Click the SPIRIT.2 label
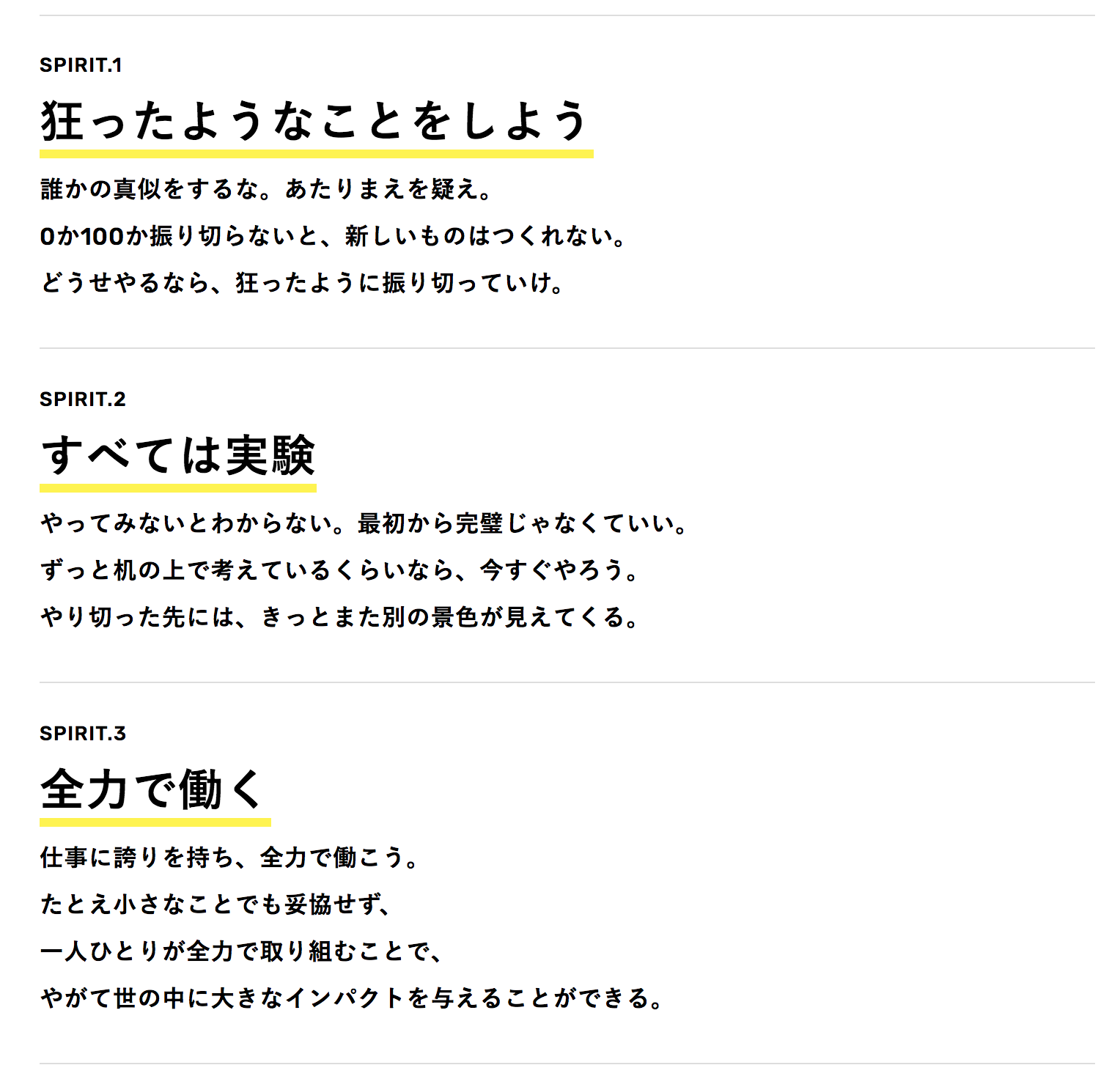Screen dimensions: 1120x1076 (83, 399)
